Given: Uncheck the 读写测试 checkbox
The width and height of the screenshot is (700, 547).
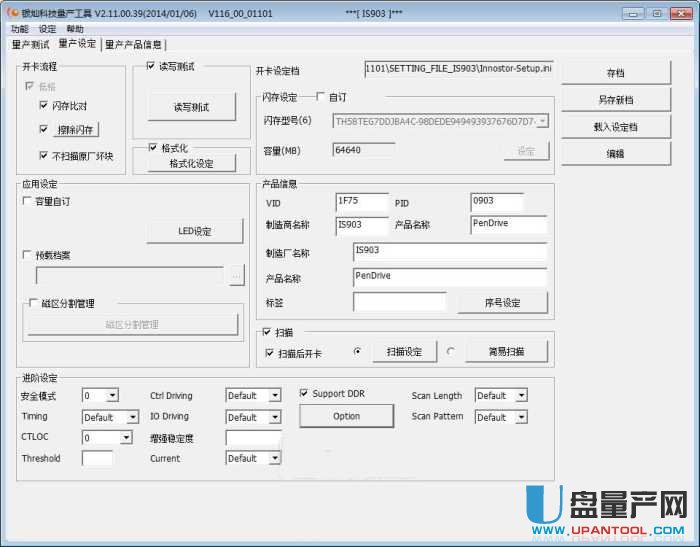Looking at the screenshot, I should click(x=151, y=66).
